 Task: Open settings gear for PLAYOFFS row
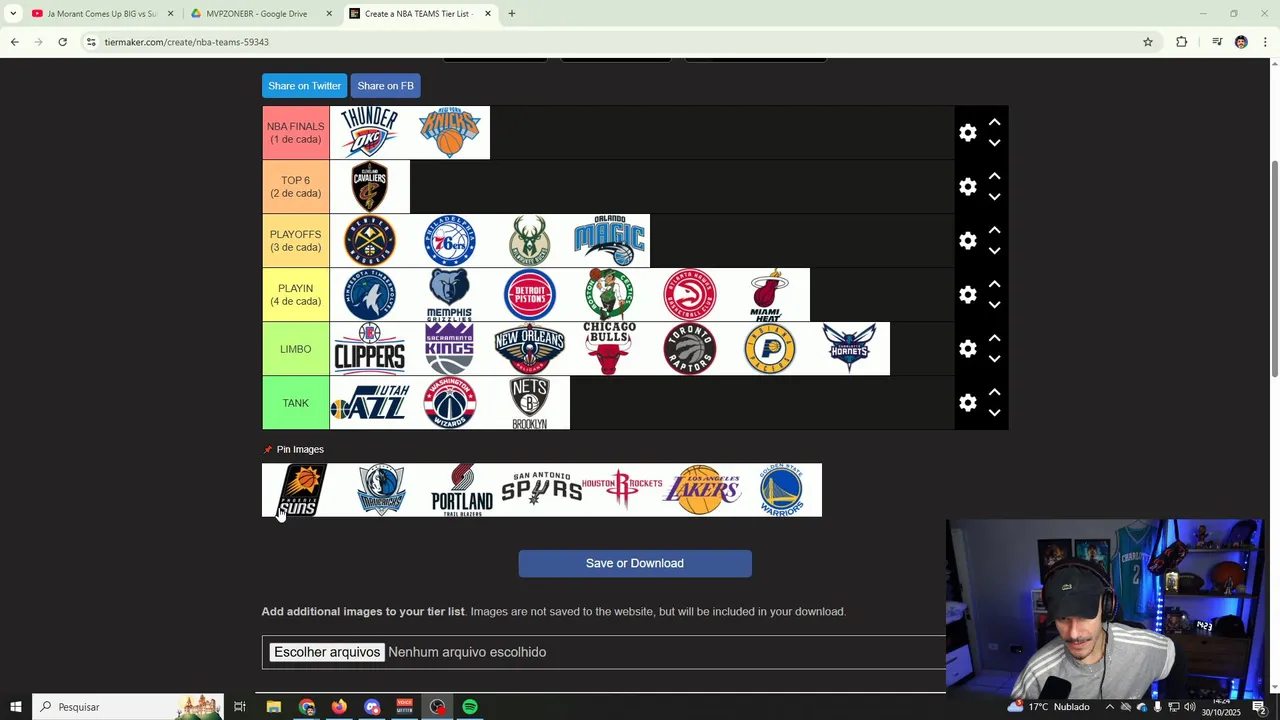pyautogui.click(x=968, y=241)
